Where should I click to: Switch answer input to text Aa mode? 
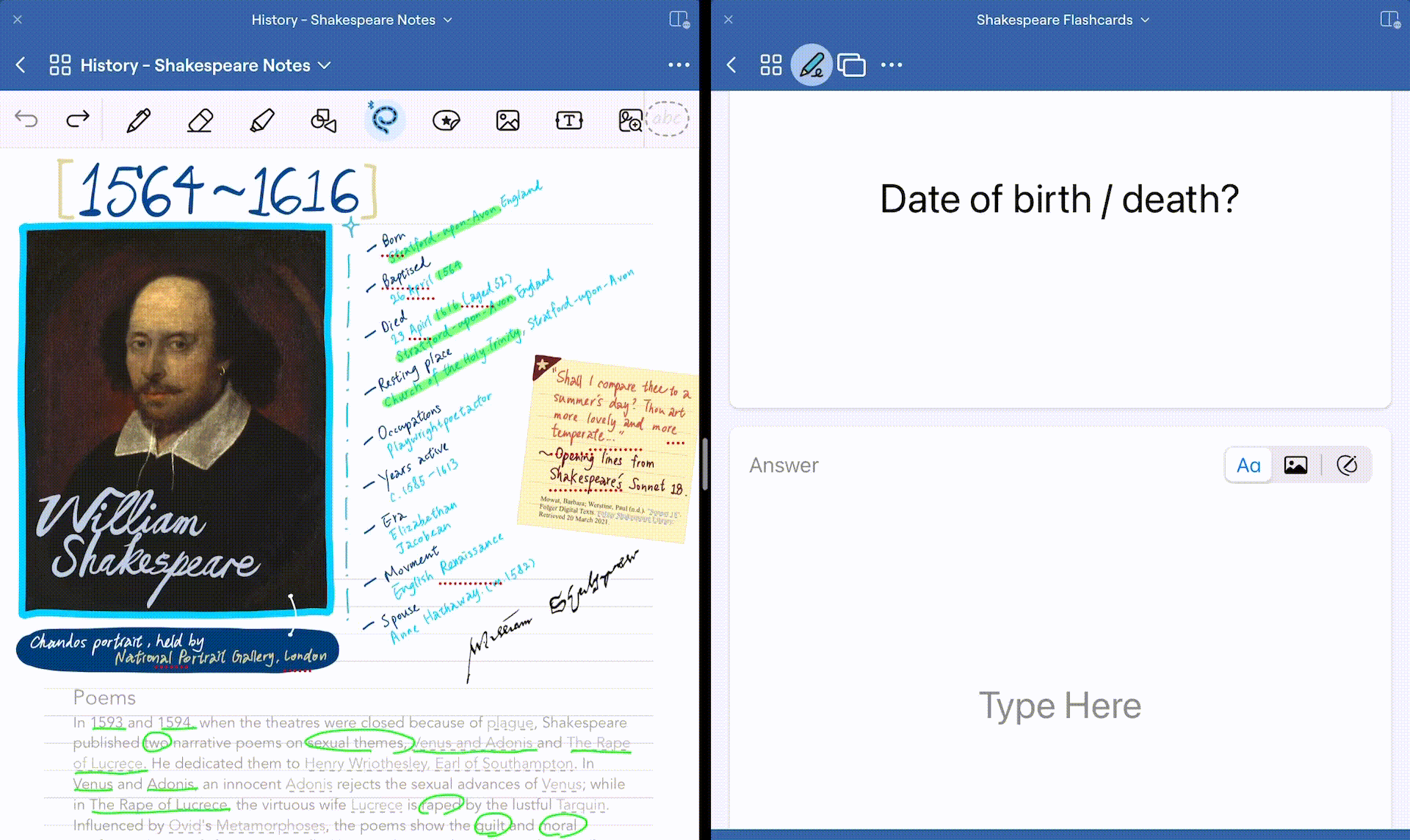[x=1248, y=465]
